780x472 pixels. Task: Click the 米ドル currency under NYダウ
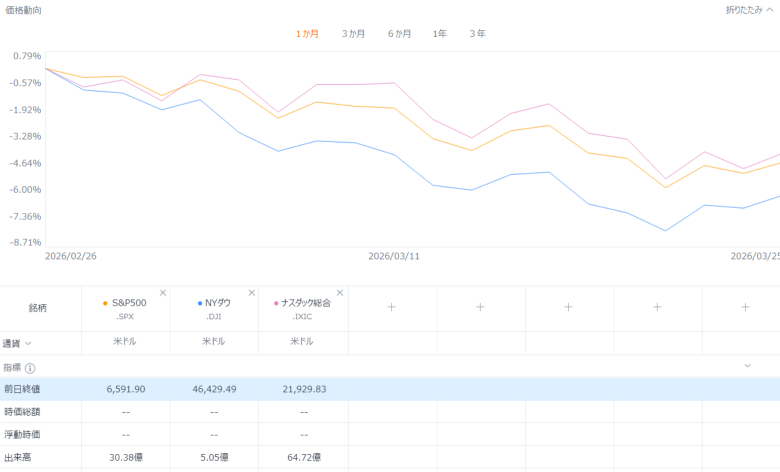pos(213,342)
